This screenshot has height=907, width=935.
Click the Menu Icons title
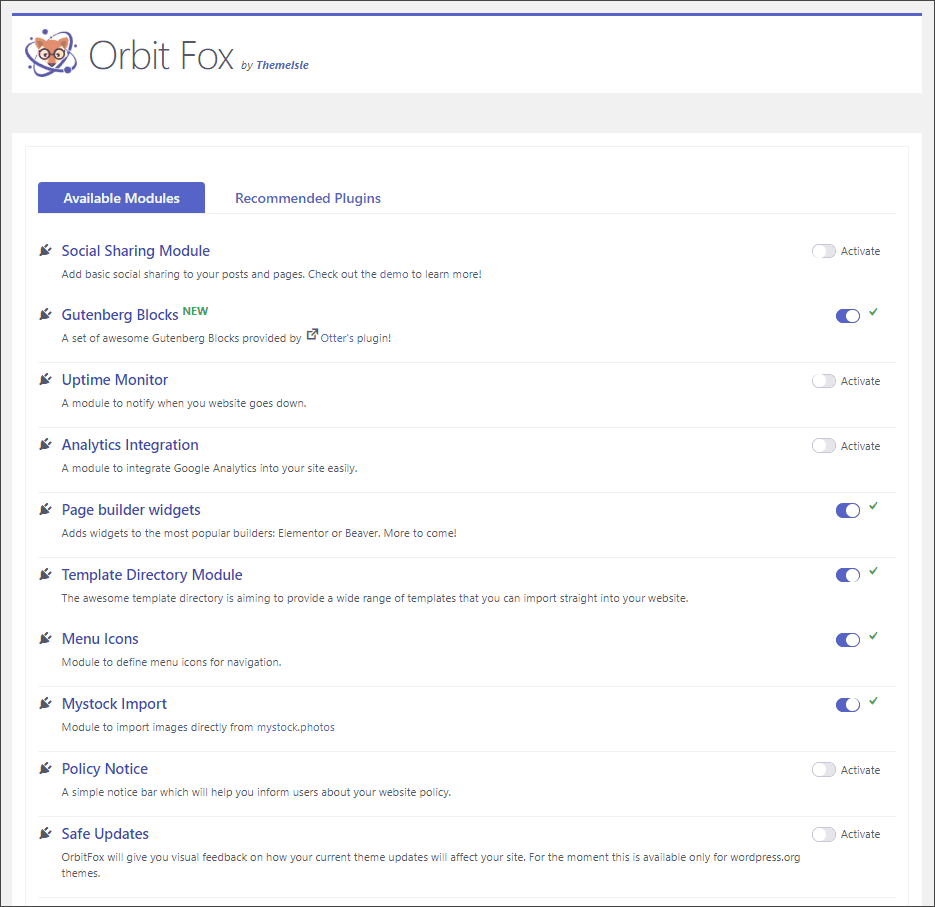[x=100, y=639]
